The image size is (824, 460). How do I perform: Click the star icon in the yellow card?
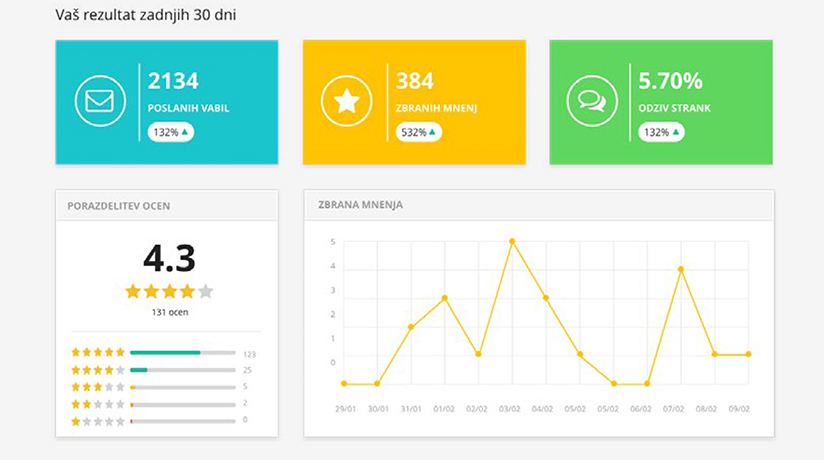click(346, 102)
